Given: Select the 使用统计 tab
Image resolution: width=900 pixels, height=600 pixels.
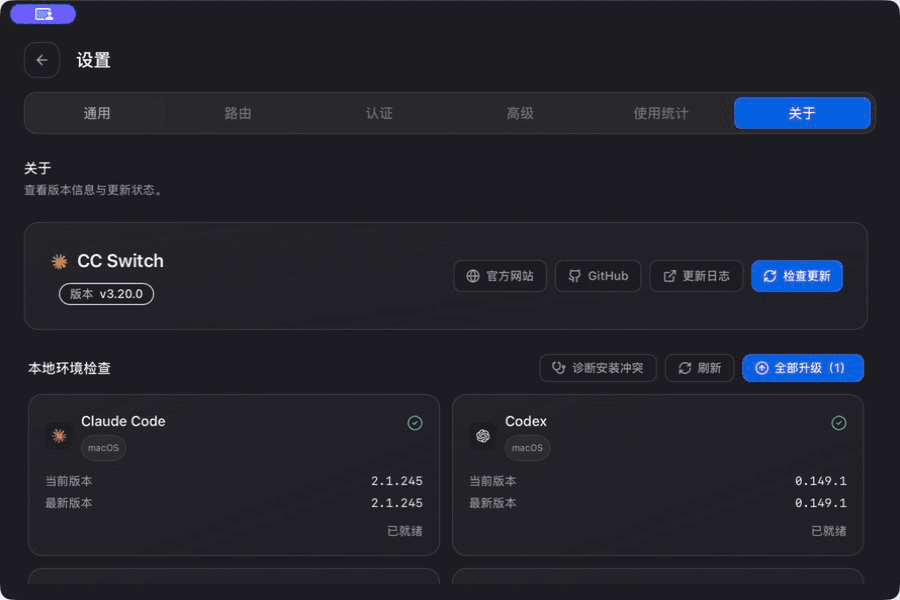Looking at the screenshot, I should coord(661,113).
